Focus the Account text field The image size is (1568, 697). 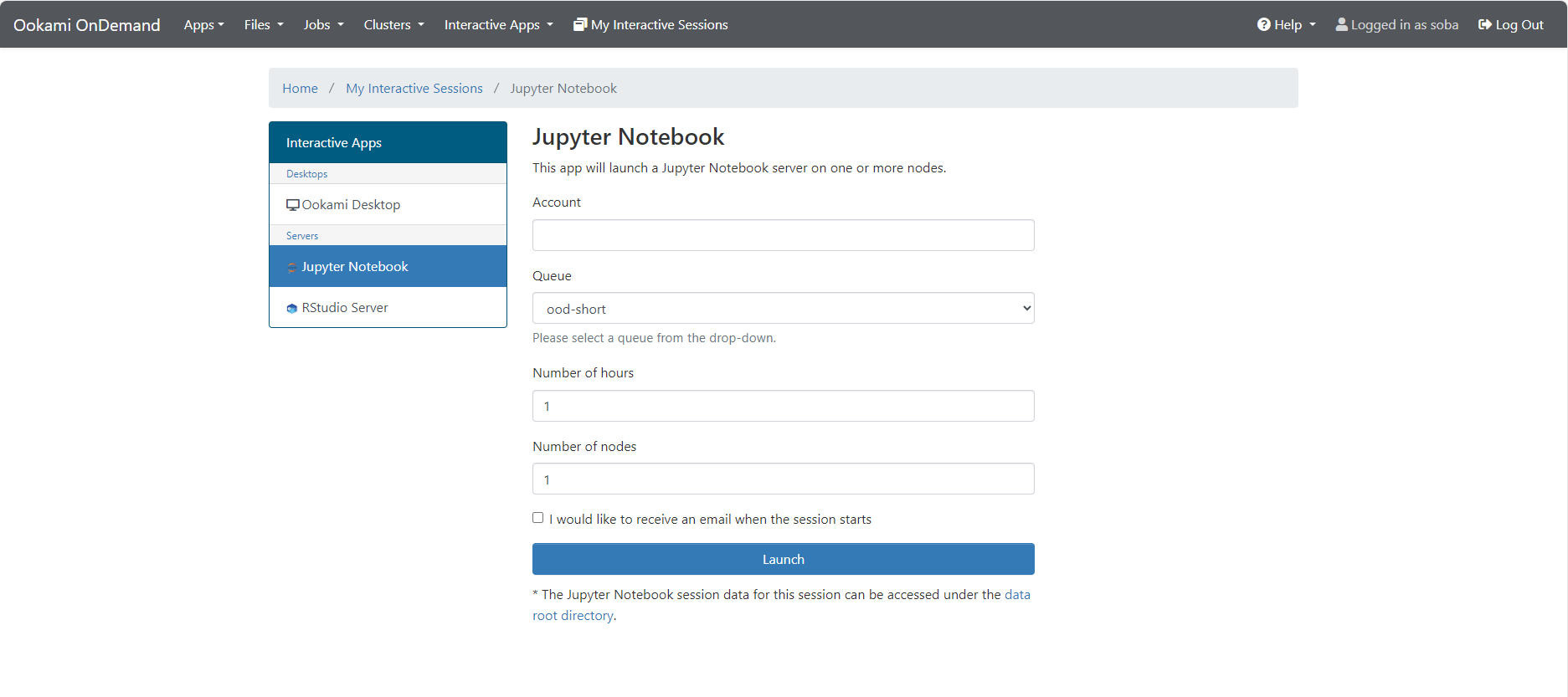[x=783, y=235]
